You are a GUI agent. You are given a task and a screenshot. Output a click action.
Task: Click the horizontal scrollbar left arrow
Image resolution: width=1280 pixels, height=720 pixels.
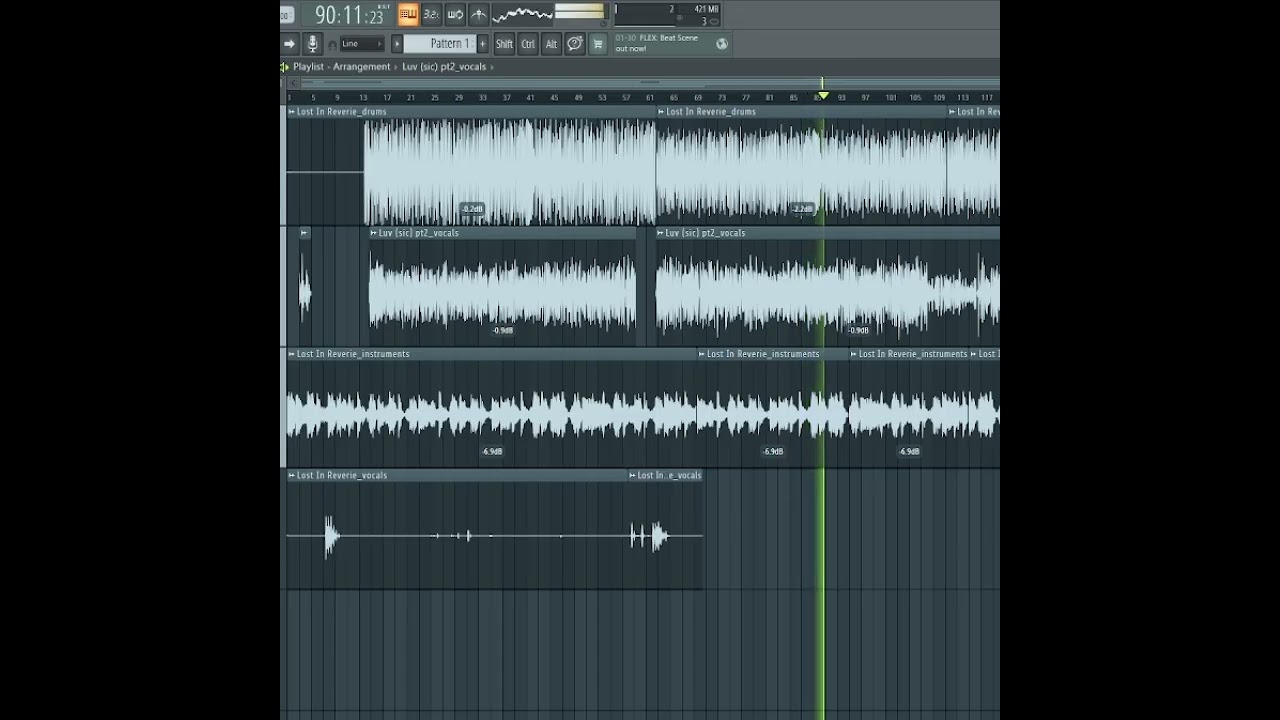pos(293,83)
